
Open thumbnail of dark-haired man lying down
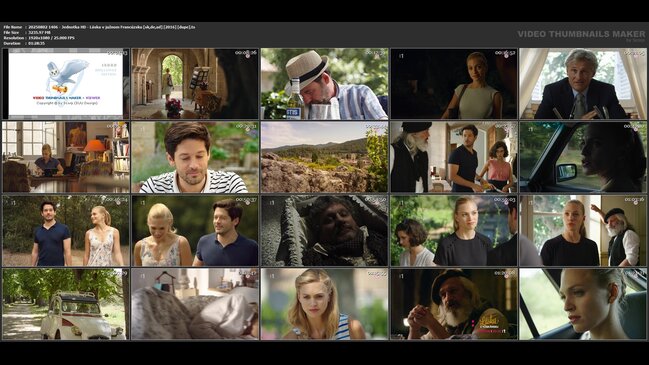tap(324, 231)
